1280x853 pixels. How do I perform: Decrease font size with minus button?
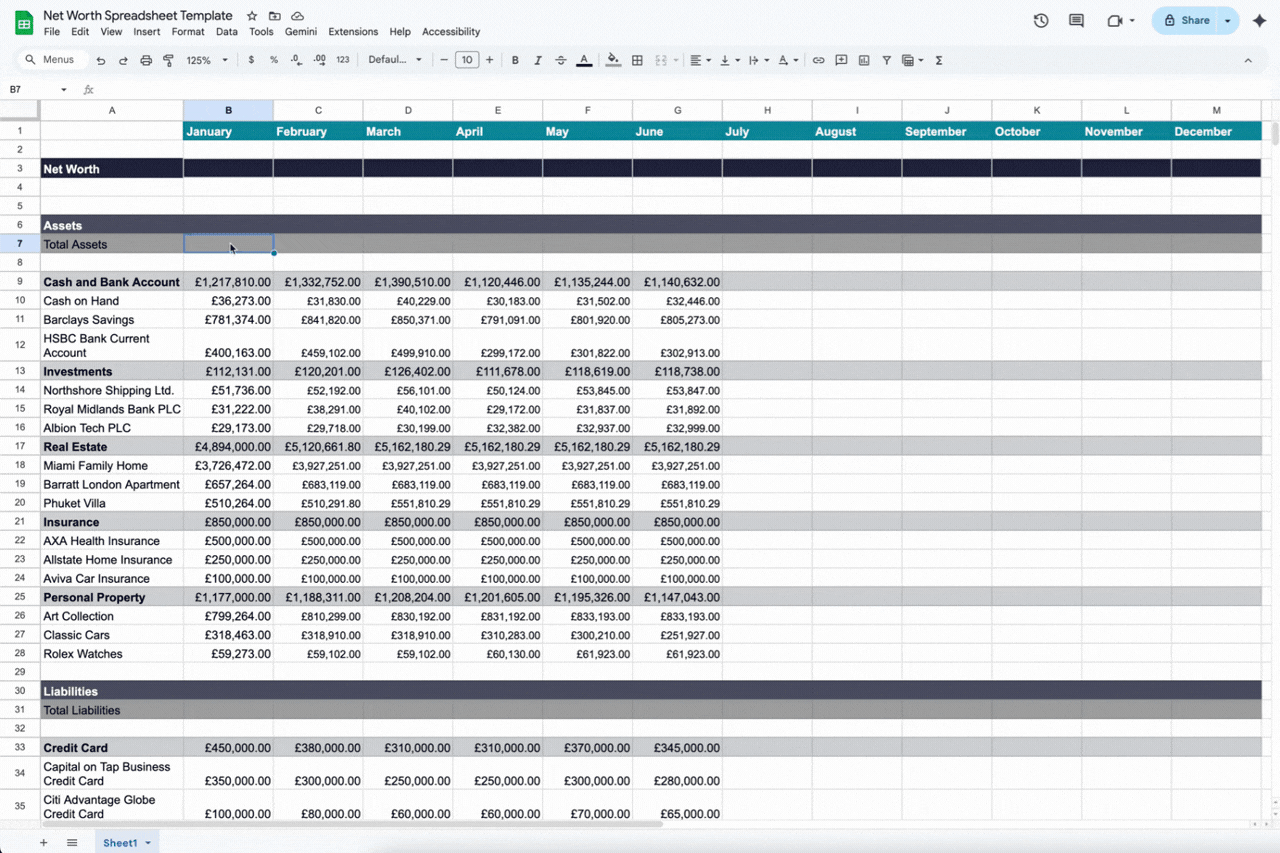[x=444, y=60]
